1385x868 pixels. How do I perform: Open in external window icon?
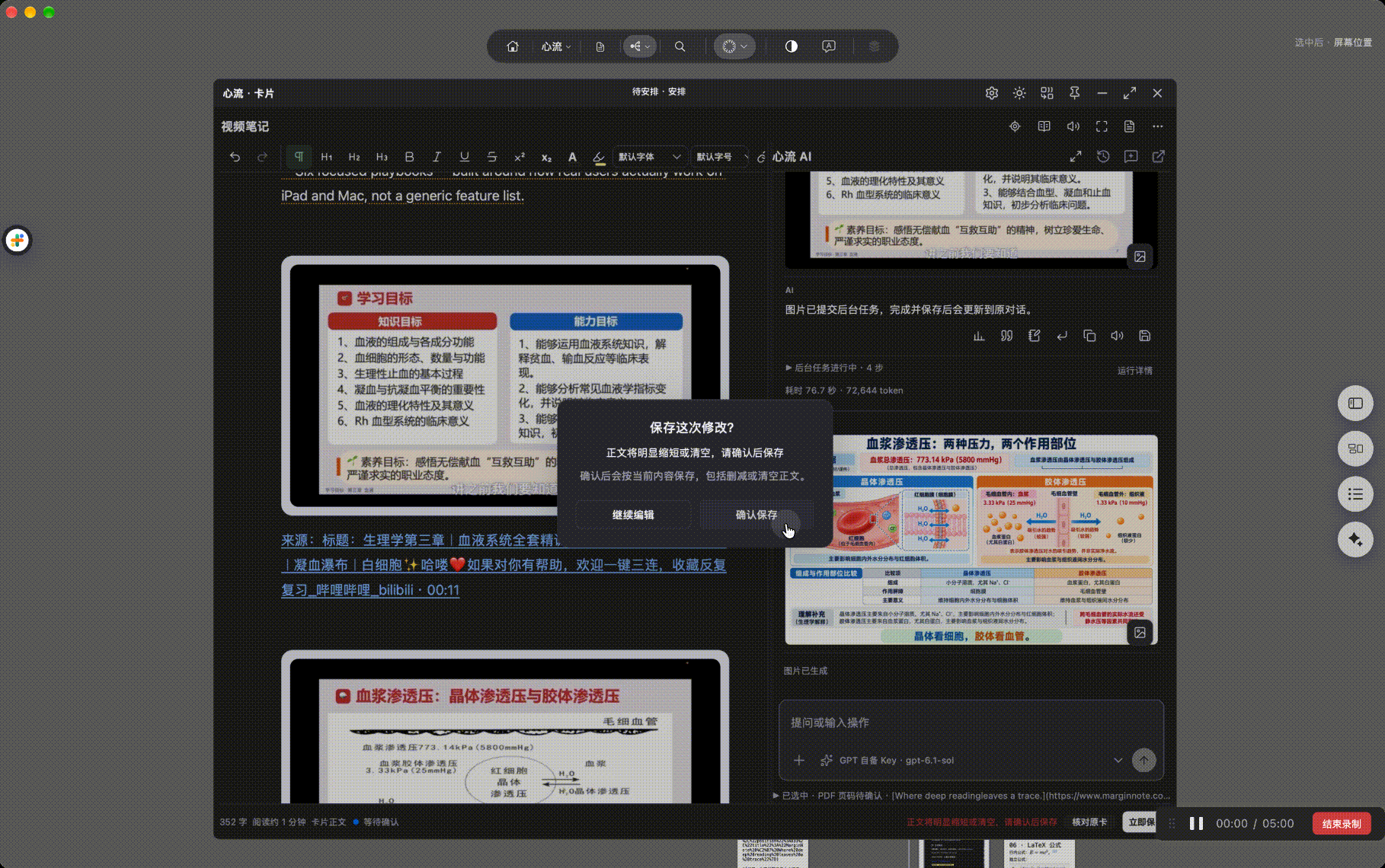(1158, 157)
